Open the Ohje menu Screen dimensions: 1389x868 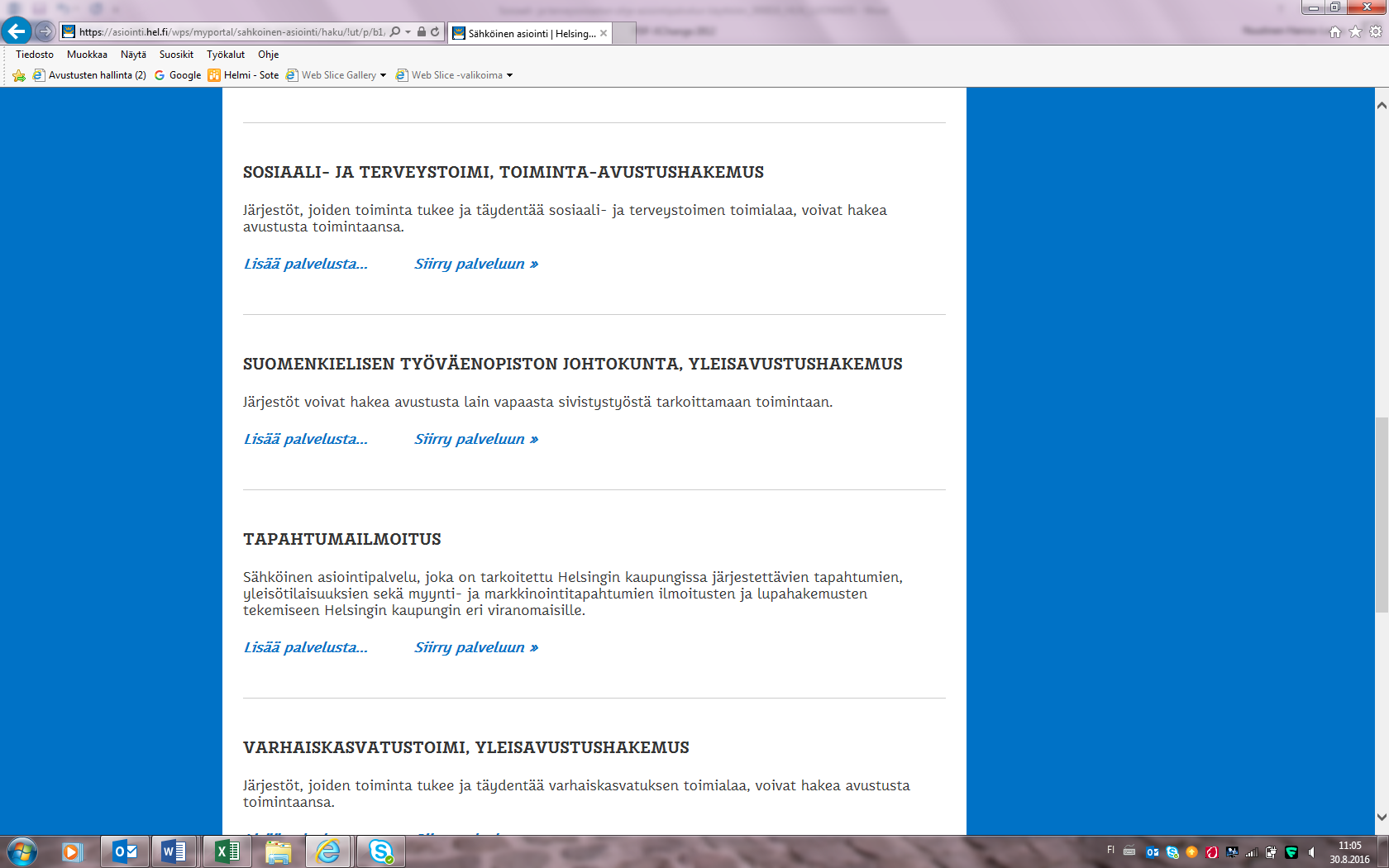[x=268, y=55]
